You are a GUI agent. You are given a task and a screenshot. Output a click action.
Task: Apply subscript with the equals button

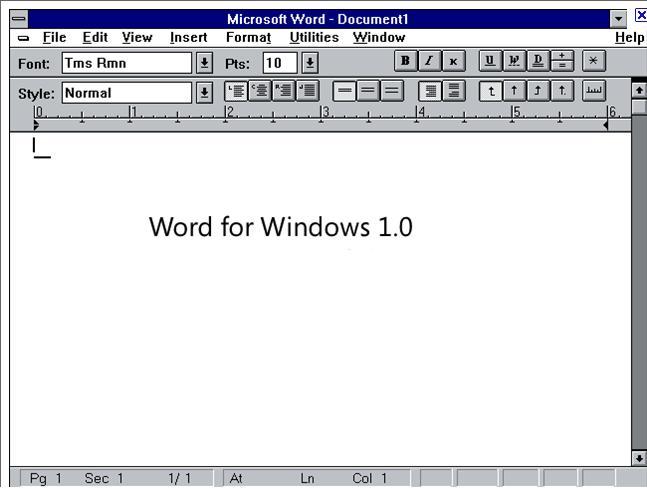[562, 66]
